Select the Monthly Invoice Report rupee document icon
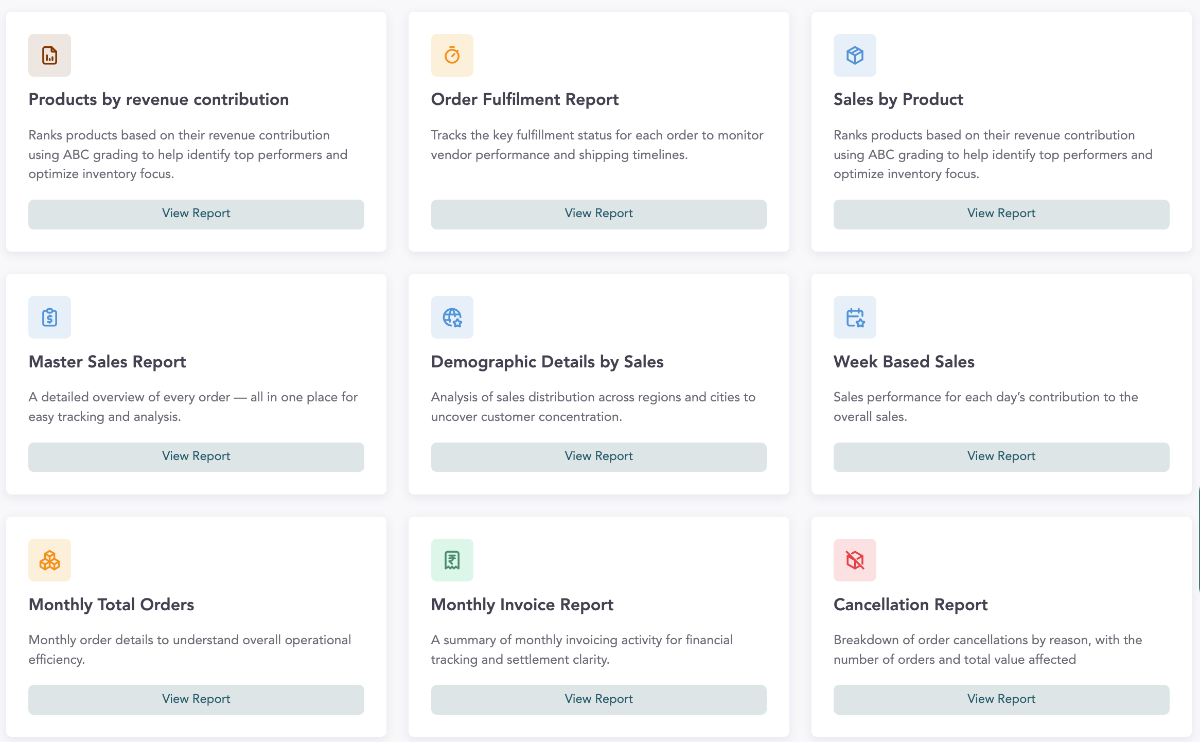 pyautogui.click(x=452, y=560)
